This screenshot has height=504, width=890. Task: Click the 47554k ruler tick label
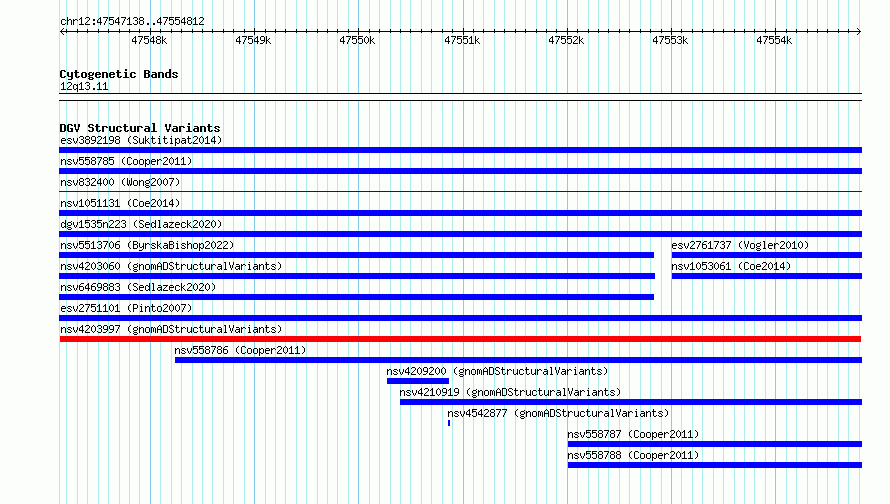pos(774,40)
